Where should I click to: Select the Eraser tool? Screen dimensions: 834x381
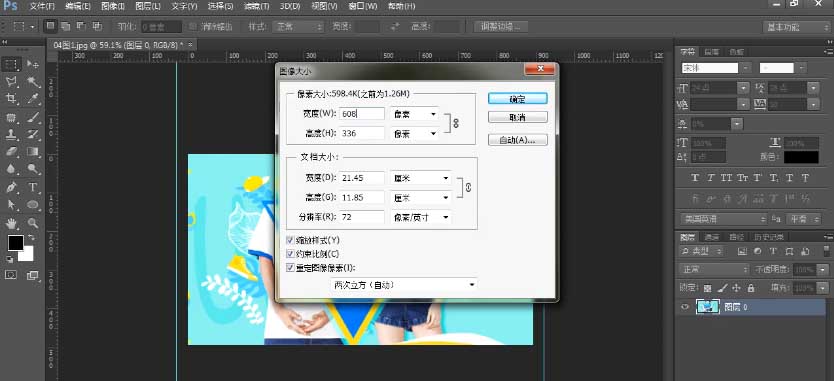[x=12, y=152]
